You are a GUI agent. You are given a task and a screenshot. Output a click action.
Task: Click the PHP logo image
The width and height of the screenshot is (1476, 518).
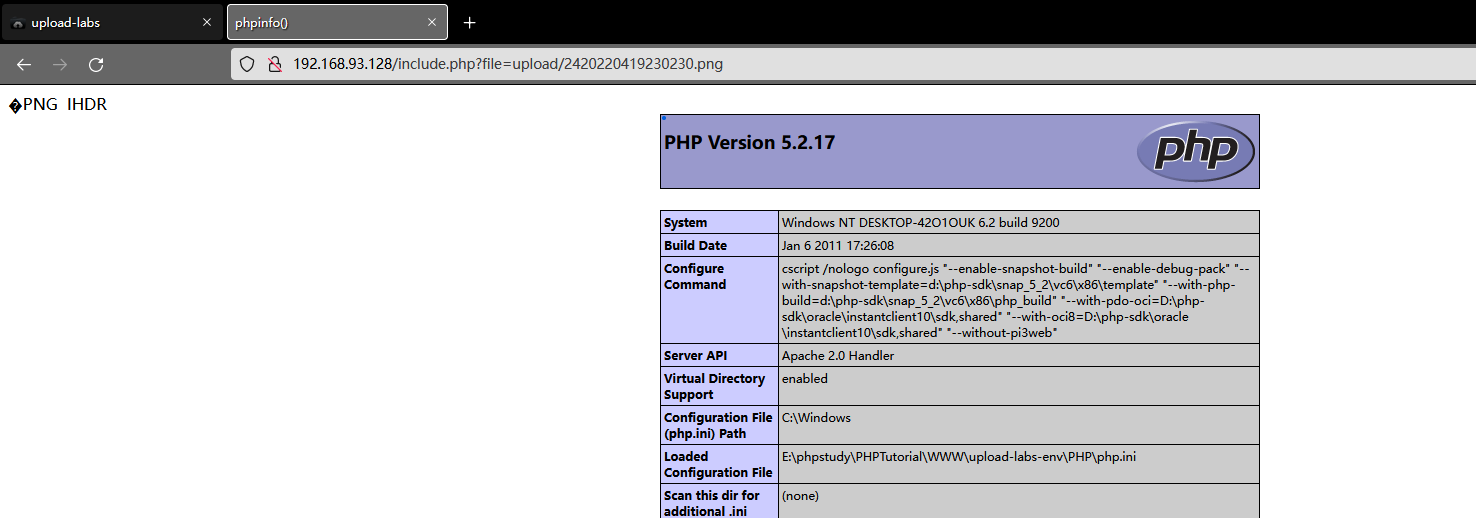point(1195,151)
